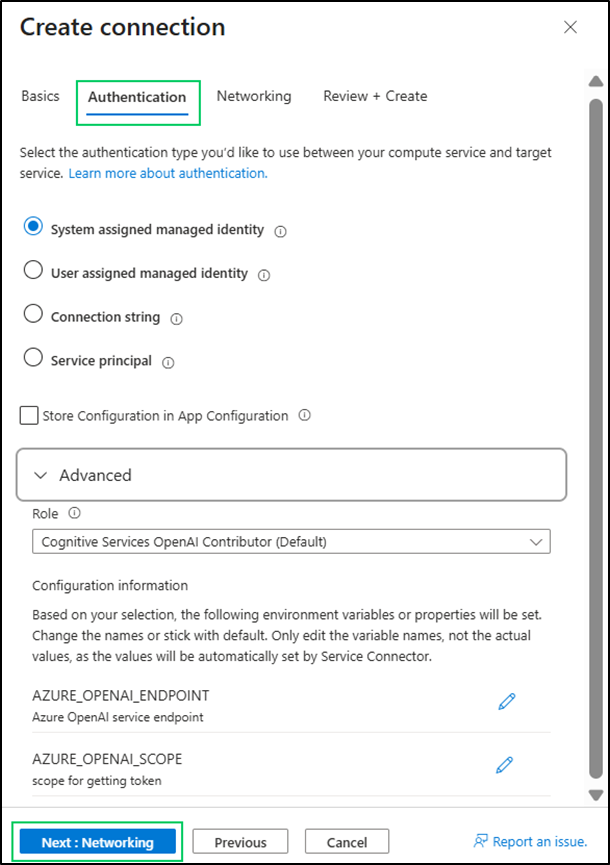Click the info icon beside Connection string
This screenshot has width=610, height=865.
point(177,319)
